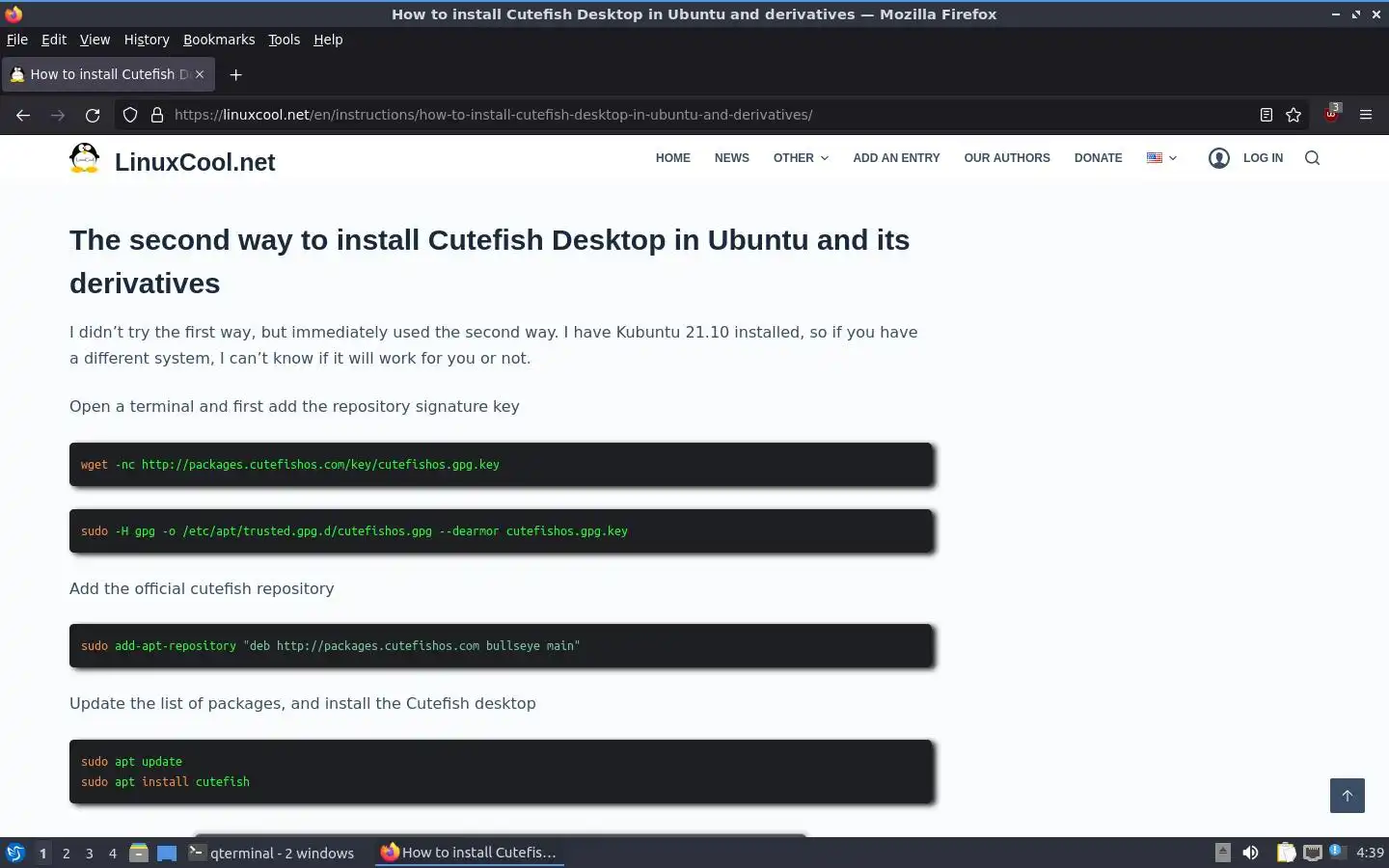Click the 'sudo apt install cutefish' line
The image size is (1389, 868).
(165, 781)
